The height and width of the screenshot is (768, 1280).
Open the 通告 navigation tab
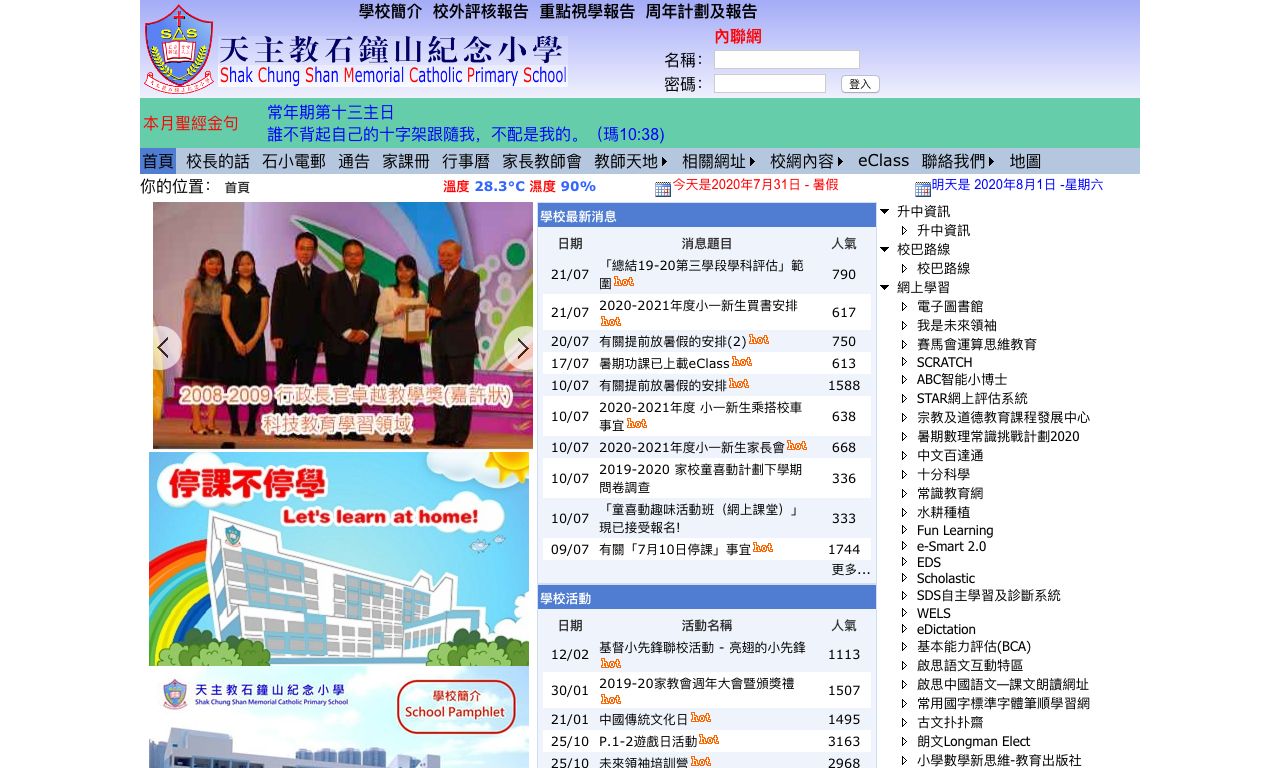353,160
